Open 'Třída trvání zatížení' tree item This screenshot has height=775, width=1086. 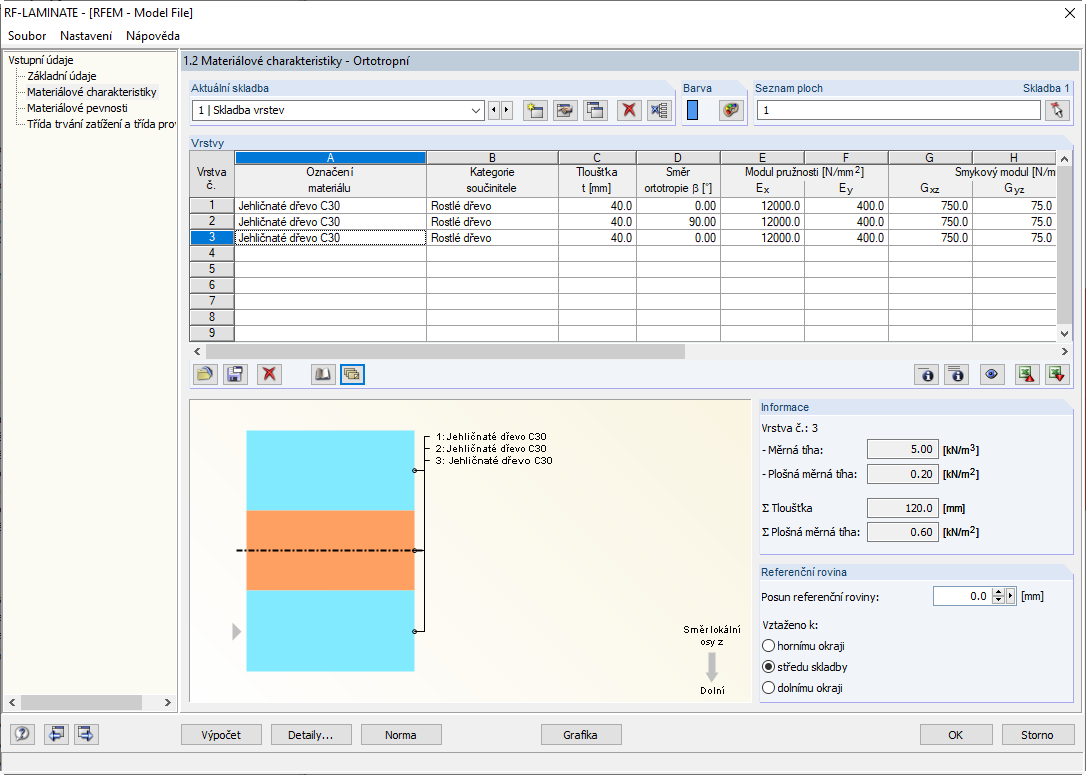tap(100, 124)
